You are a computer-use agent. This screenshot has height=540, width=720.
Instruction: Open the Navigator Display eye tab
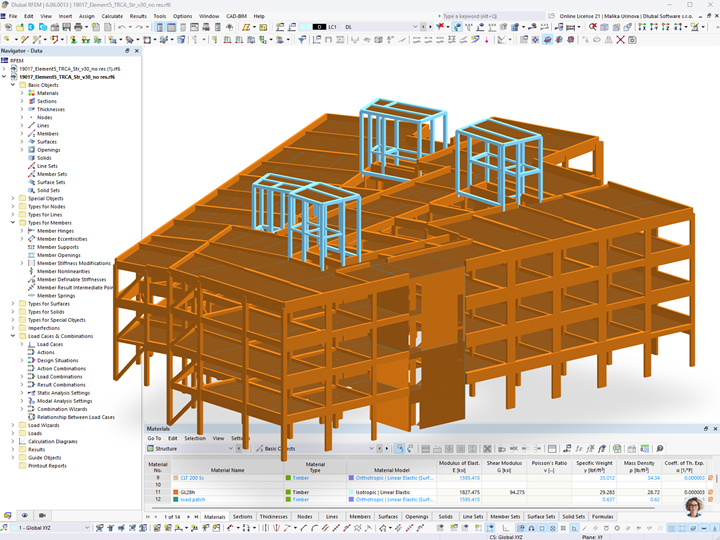[x=25, y=516]
